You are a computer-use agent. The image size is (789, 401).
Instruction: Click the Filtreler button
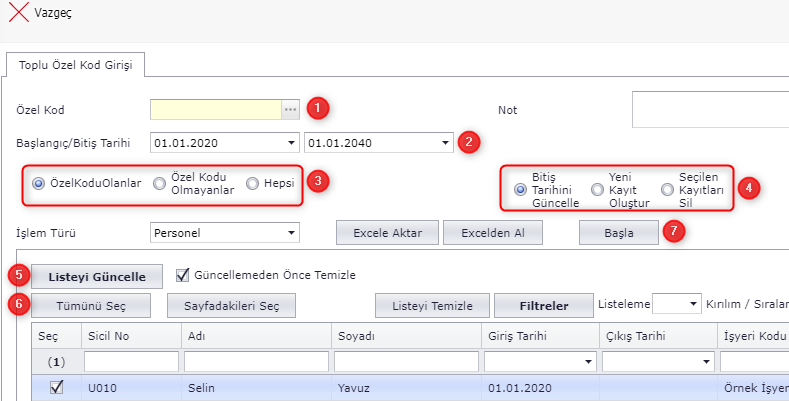(544, 306)
